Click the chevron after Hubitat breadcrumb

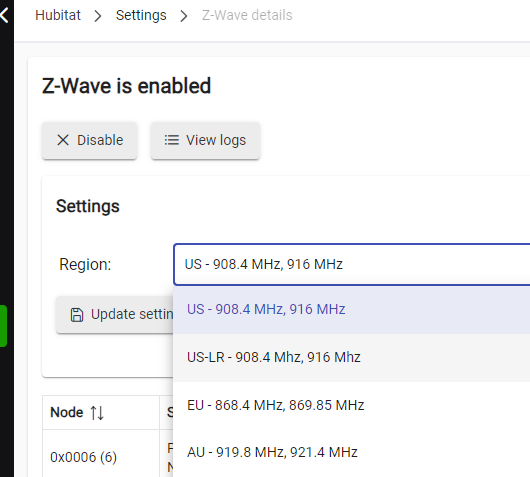point(98,16)
